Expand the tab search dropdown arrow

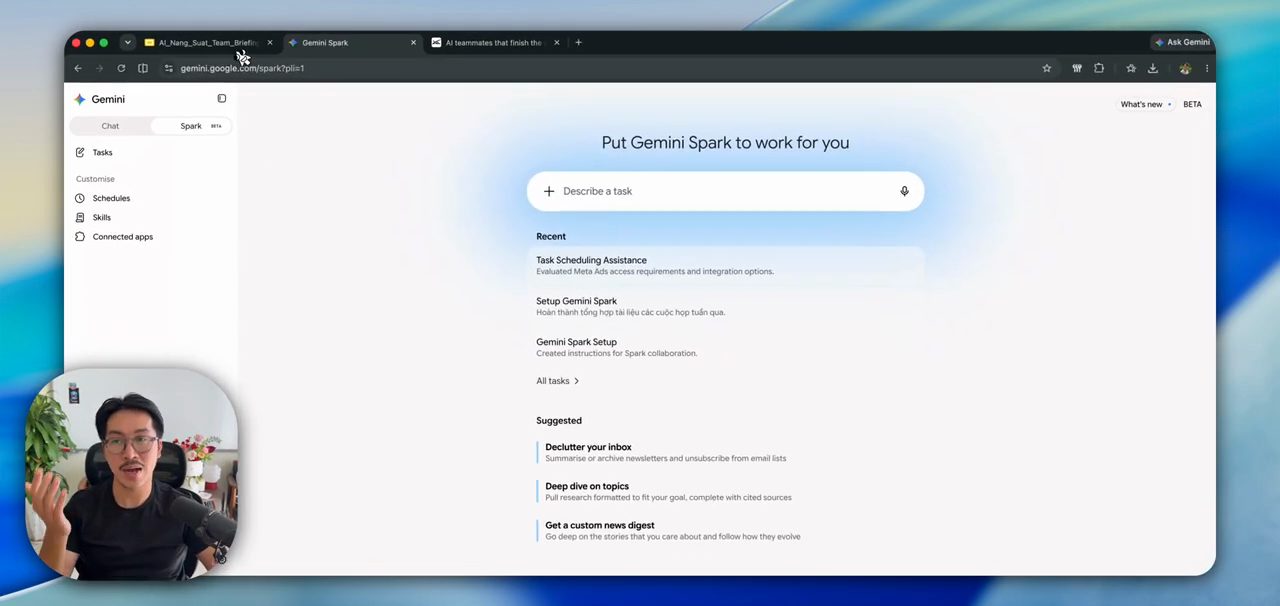127,42
